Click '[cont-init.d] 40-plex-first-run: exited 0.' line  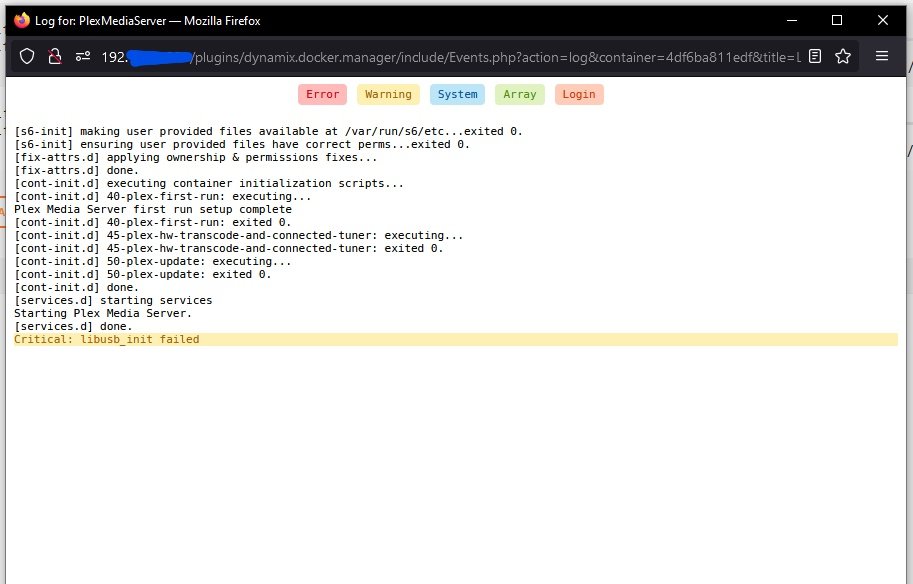(153, 222)
